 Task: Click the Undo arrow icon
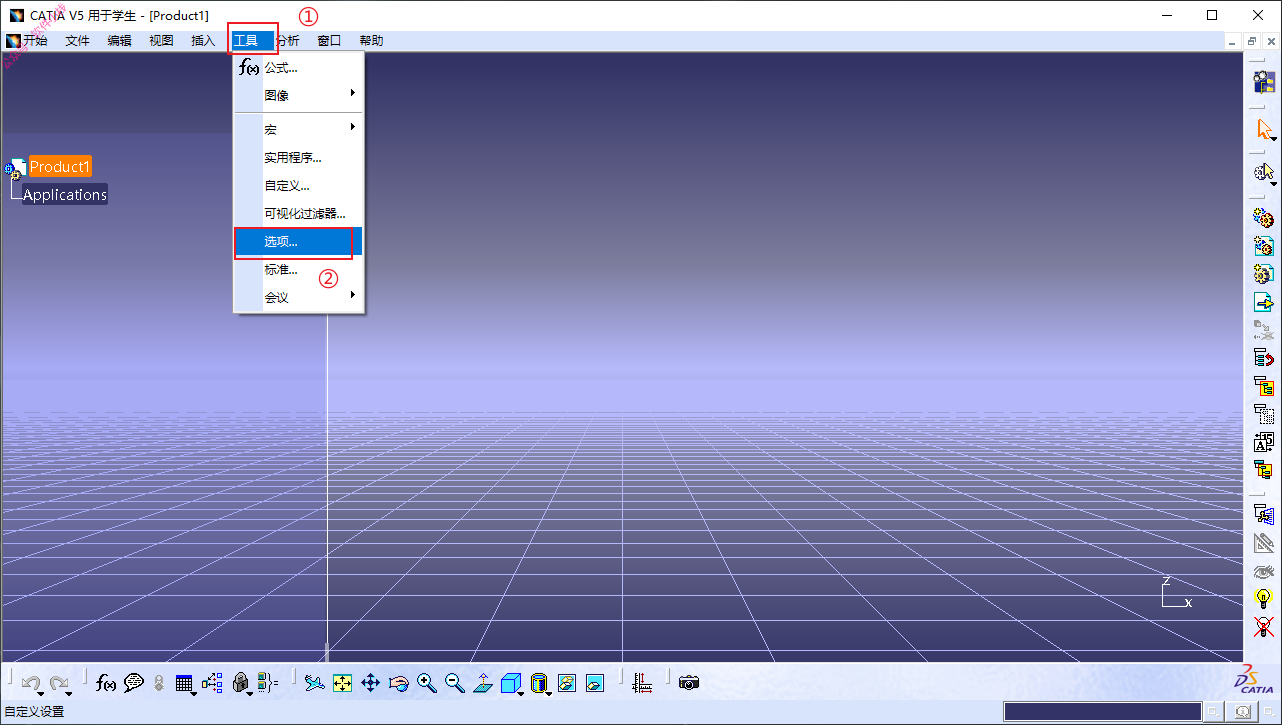tap(31, 683)
